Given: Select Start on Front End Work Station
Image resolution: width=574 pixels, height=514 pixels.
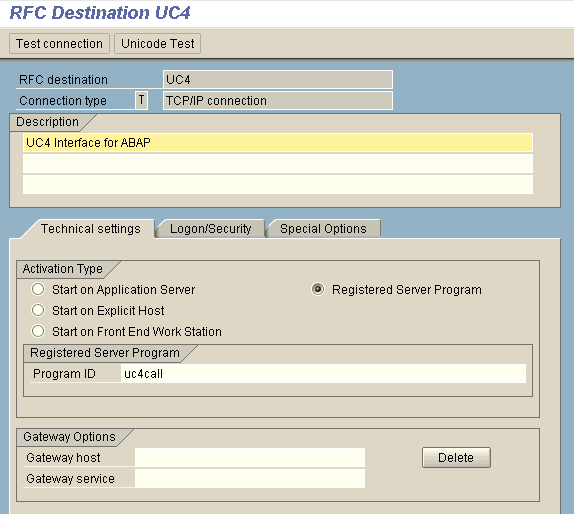Looking at the screenshot, I should (x=38, y=331).
